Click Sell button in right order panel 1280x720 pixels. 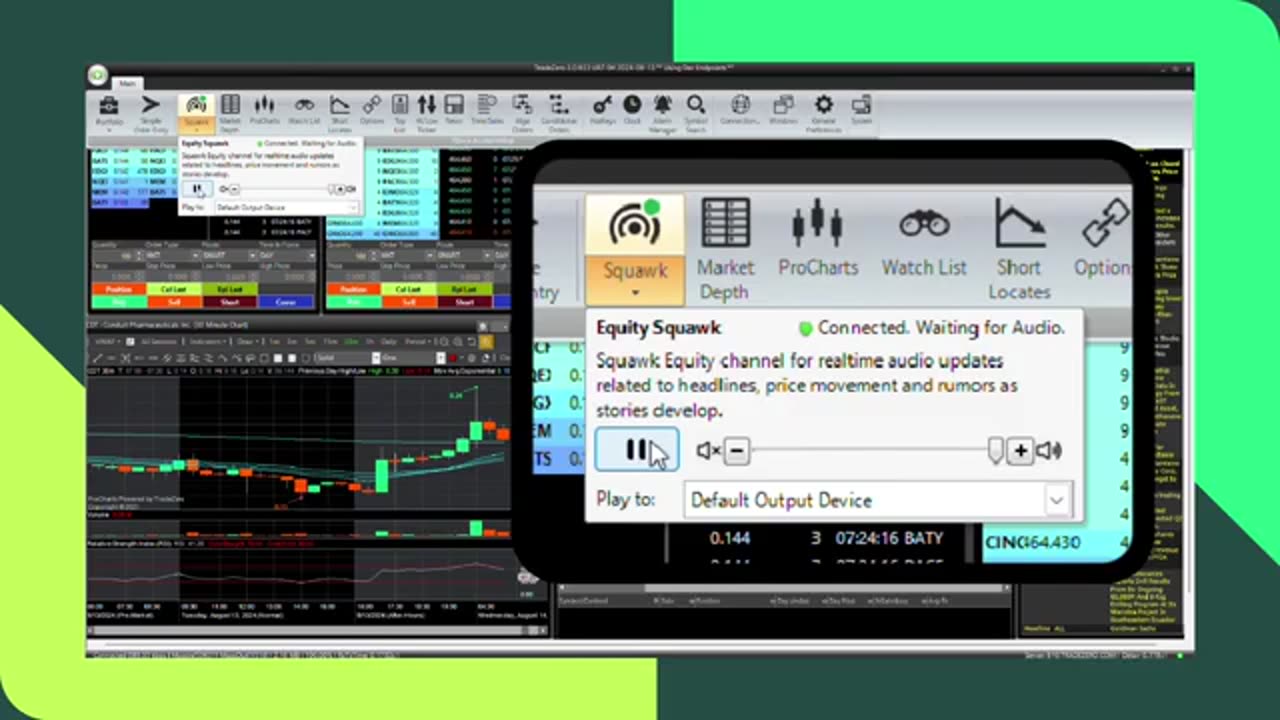(409, 302)
